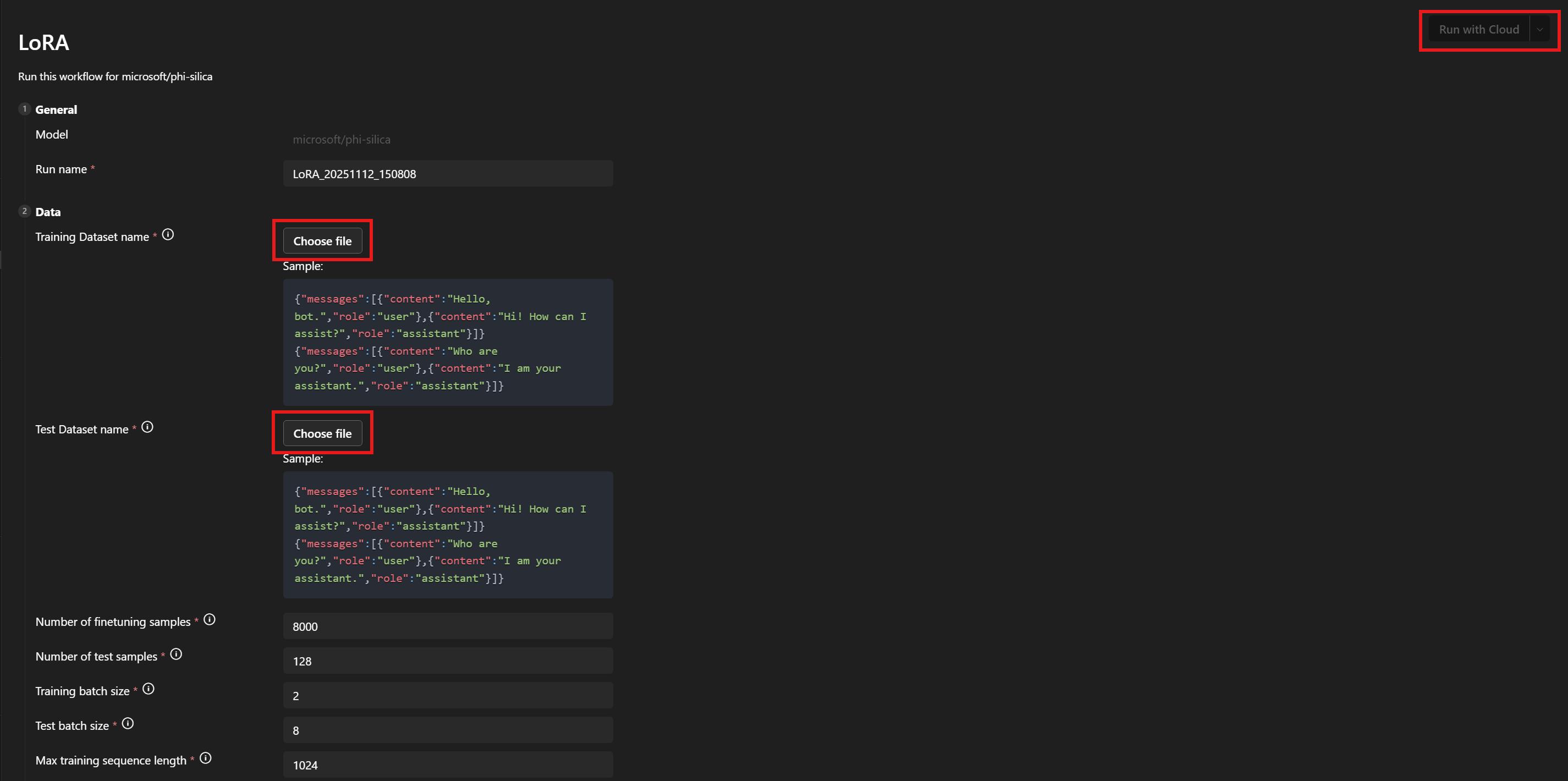Expand the General section header
This screenshot has width=1568, height=781.
pos(56,109)
